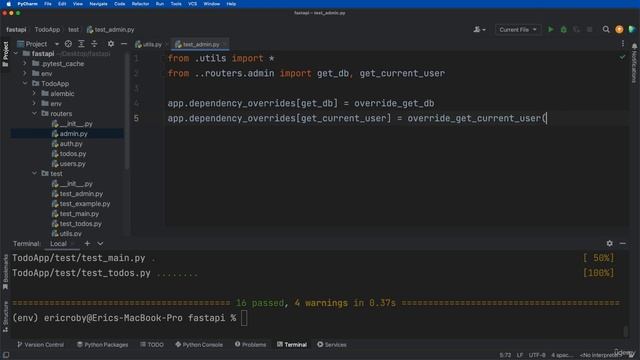Open the Apple menu
The image size is (640, 360).
click(x=9, y=4)
